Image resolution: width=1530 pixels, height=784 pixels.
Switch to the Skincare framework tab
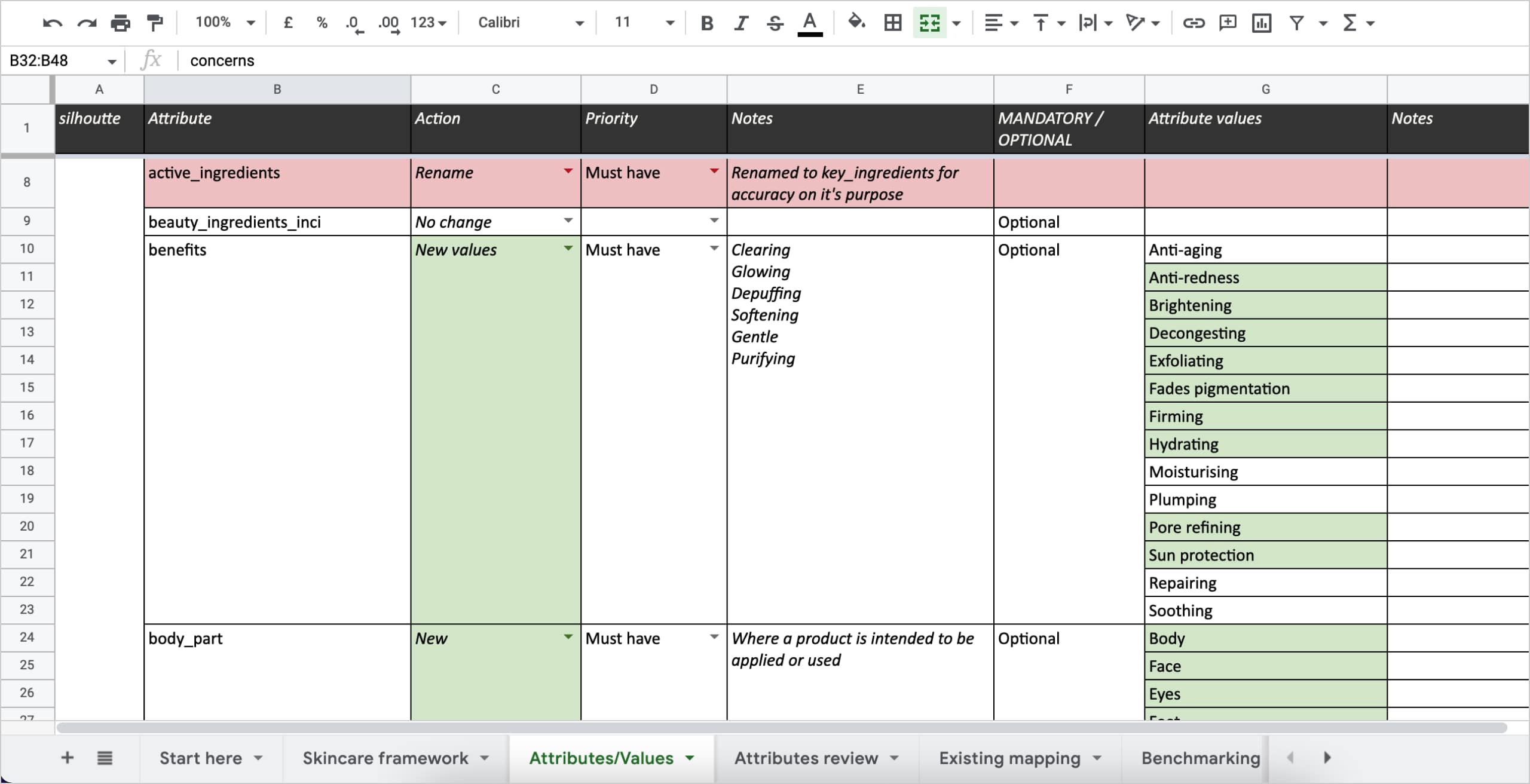click(x=385, y=758)
